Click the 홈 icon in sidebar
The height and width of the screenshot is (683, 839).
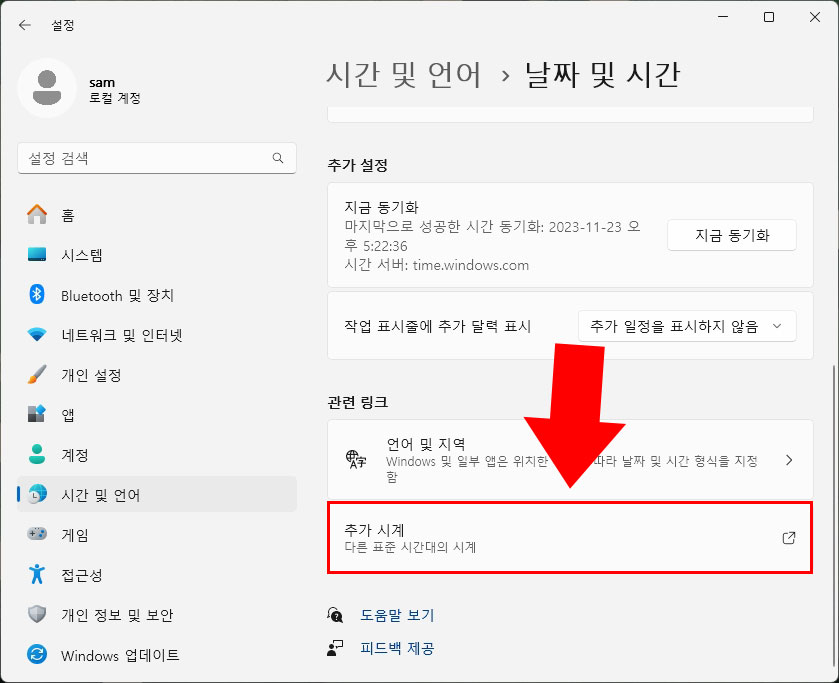[36, 214]
